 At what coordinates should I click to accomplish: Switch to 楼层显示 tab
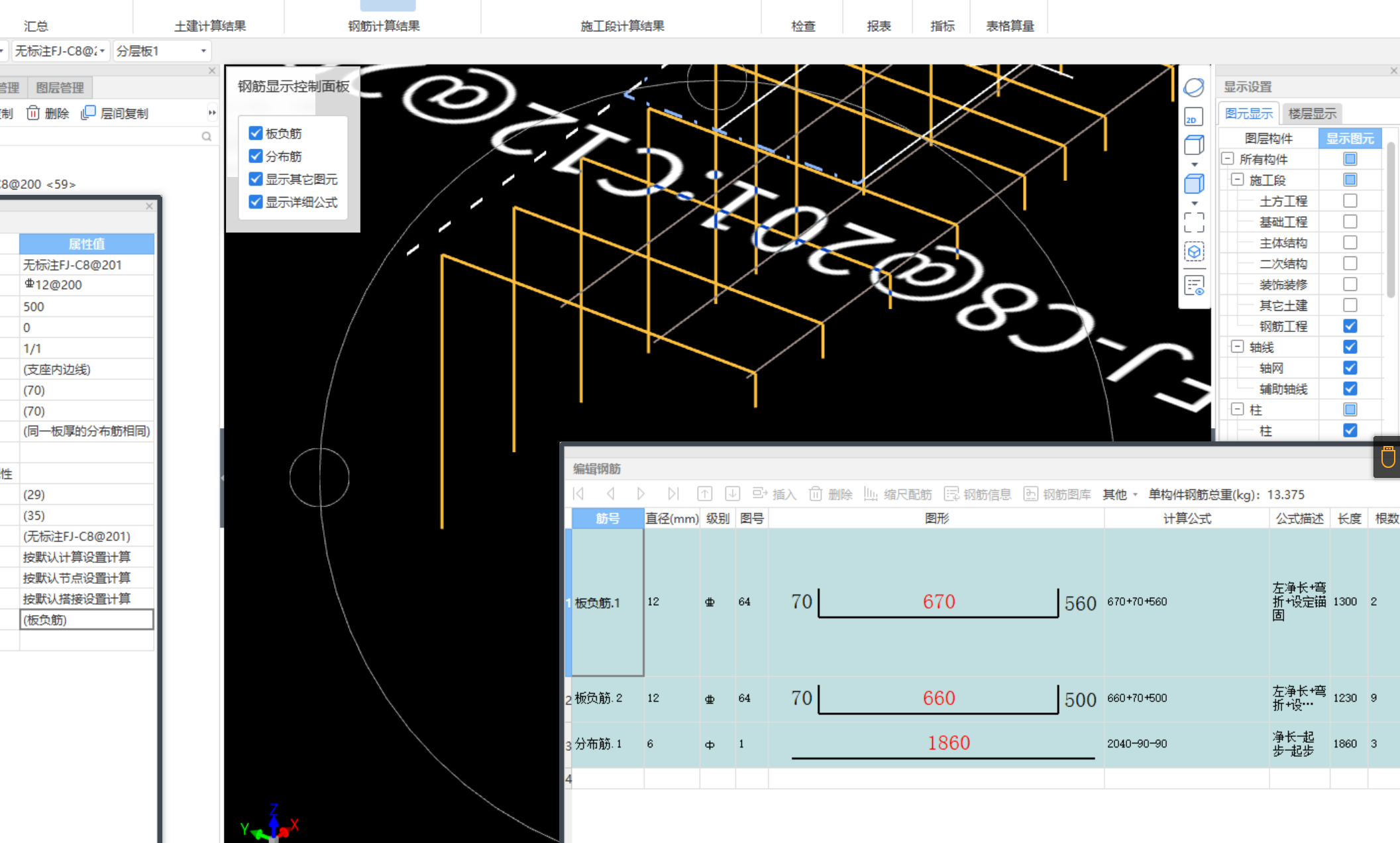[x=1312, y=113]
